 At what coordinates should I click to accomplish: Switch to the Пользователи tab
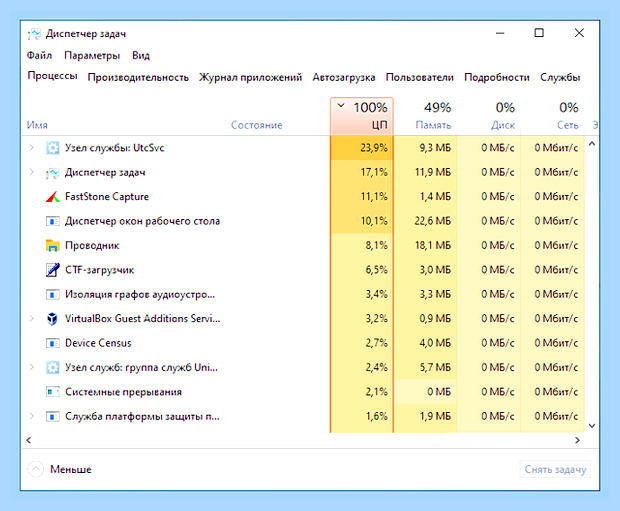click(420, 77)
